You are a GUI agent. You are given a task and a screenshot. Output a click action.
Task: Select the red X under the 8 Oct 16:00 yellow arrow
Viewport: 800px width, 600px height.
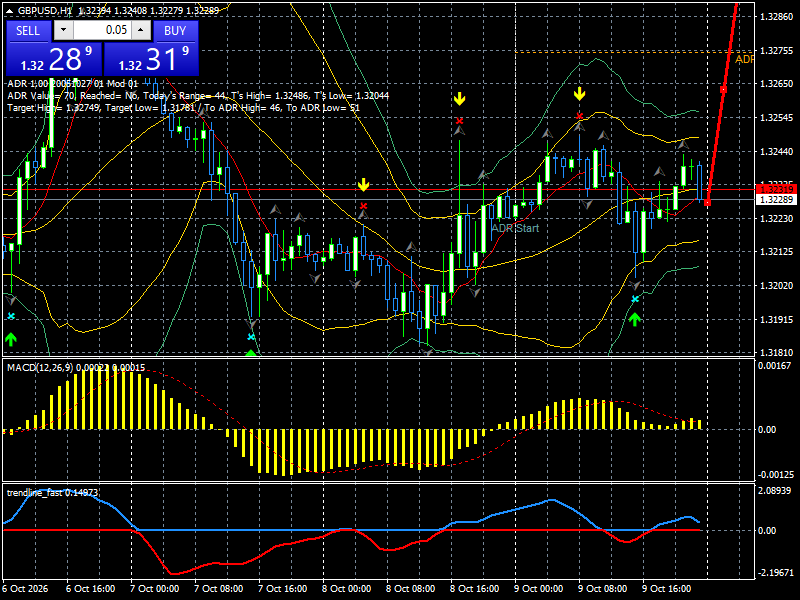(460, 121)
